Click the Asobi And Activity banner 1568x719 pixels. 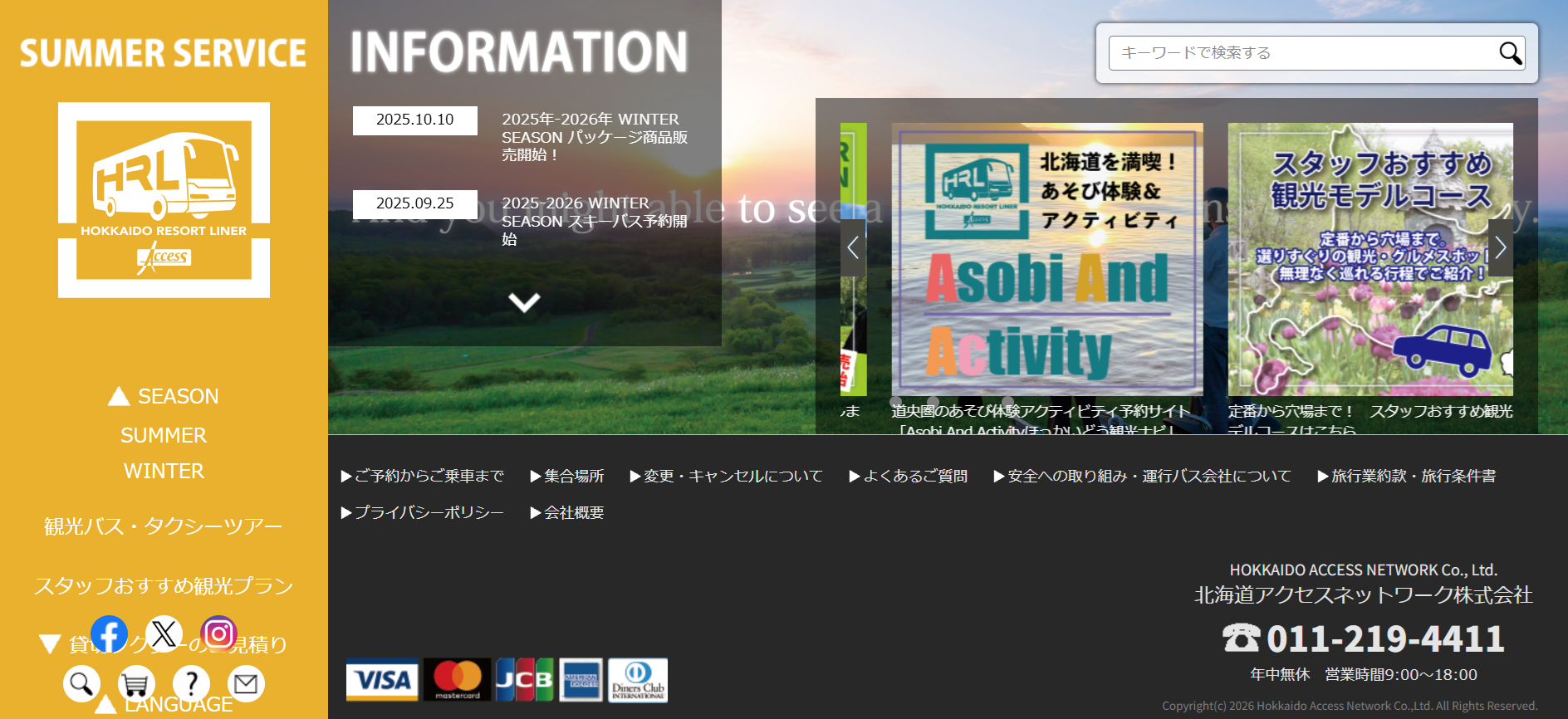coord(1046,259)
